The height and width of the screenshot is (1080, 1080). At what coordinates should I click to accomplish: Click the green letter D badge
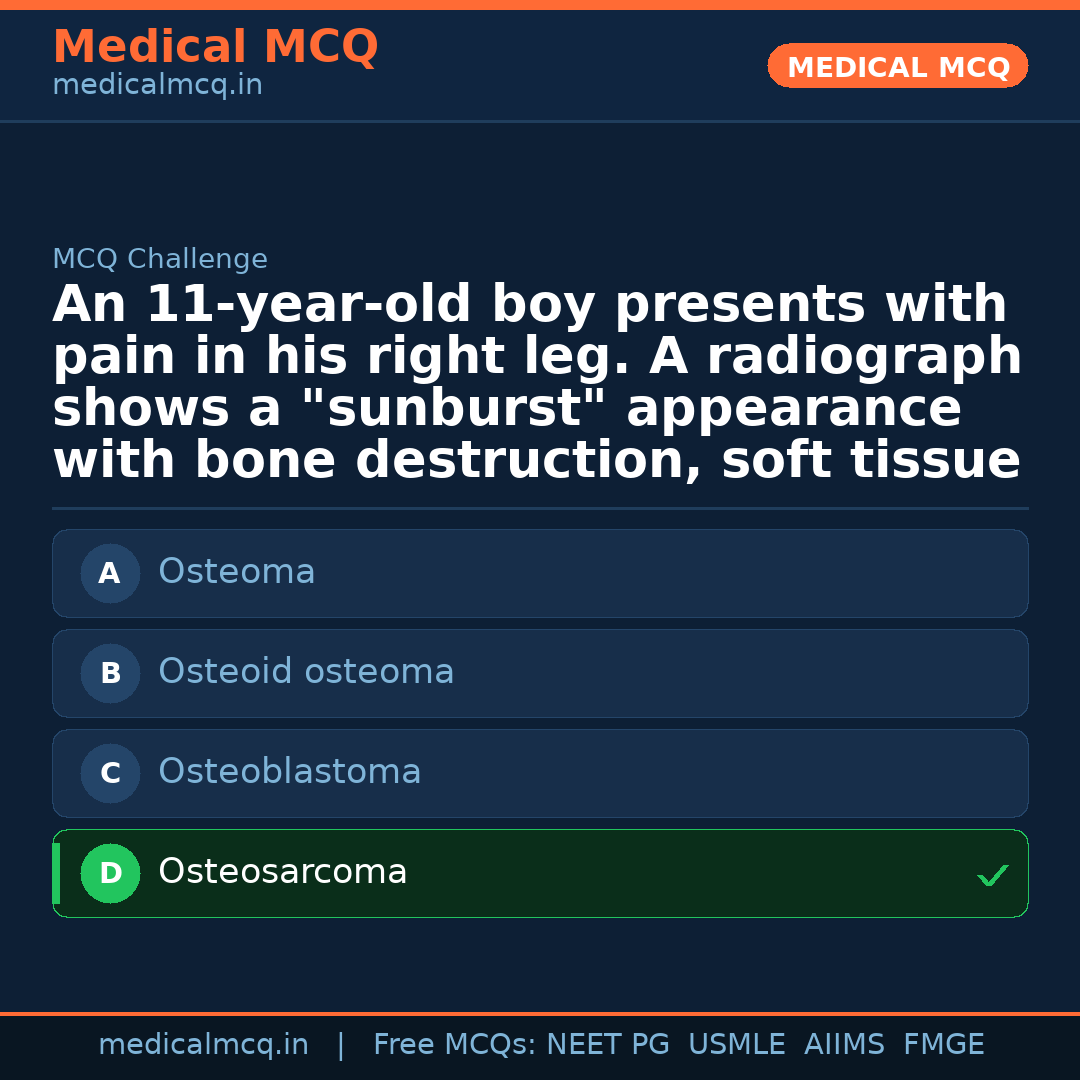110,873
